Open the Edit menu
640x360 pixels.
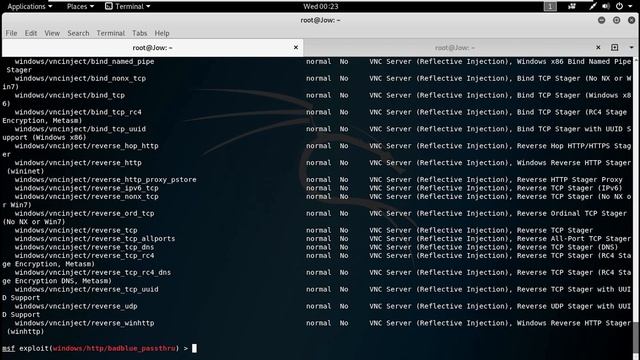31,33
